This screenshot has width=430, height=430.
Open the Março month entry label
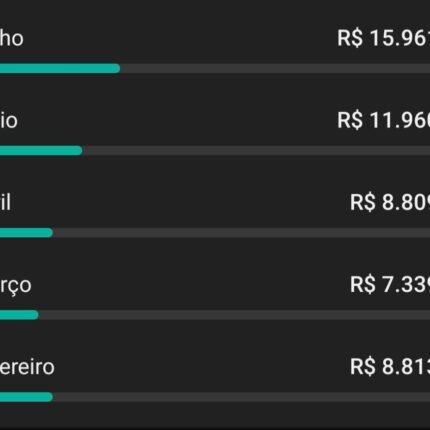point(16,285)
